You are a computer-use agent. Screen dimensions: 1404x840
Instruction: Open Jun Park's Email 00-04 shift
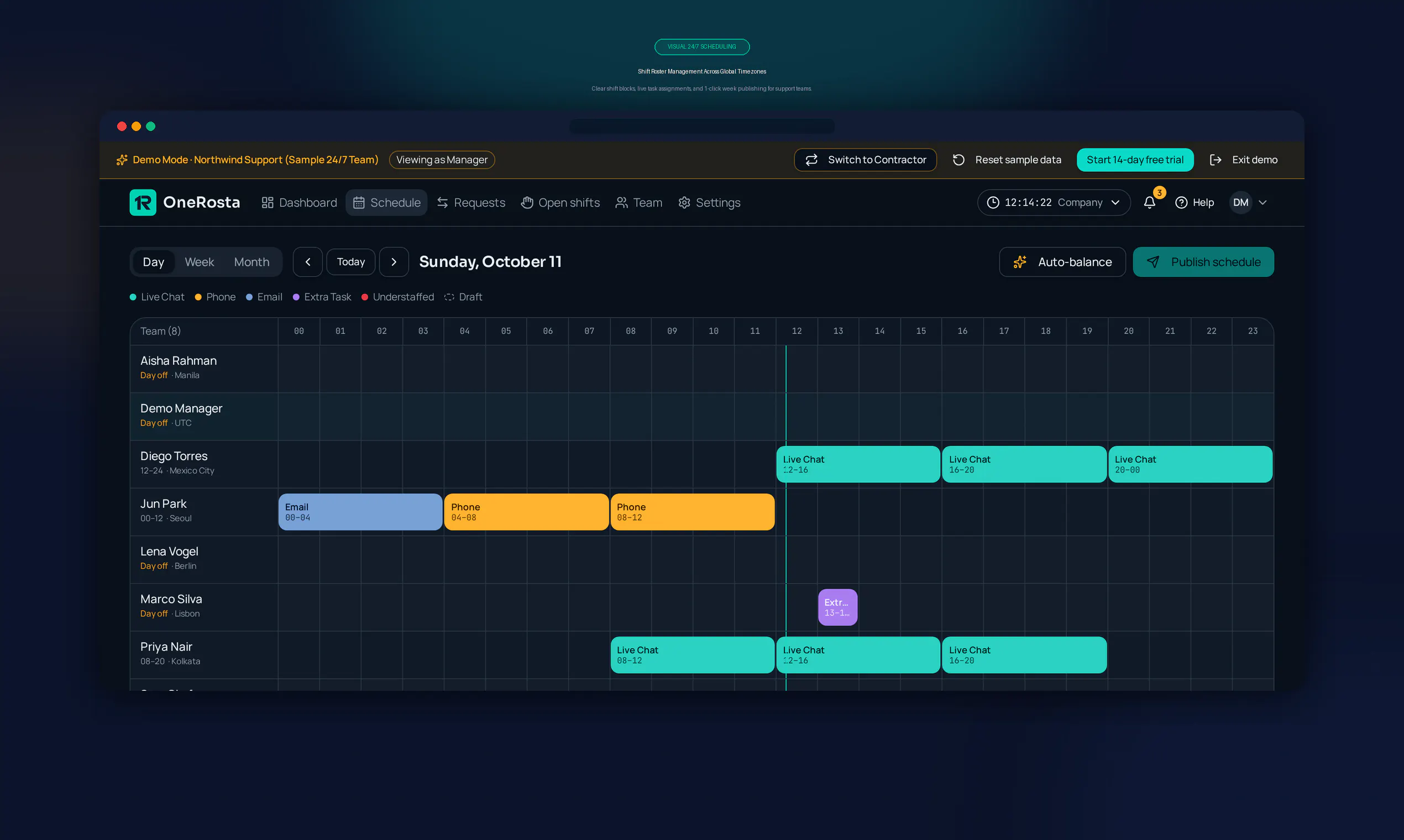pos(360,512)
